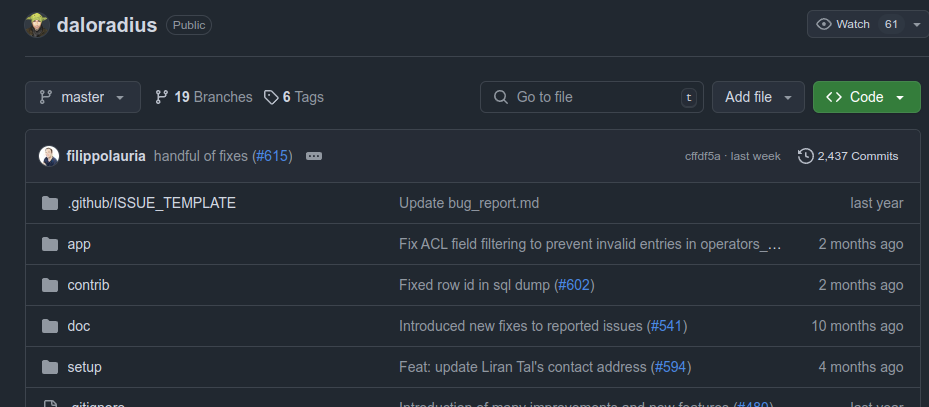The image size is (929, 407).
Task: Click the 'last week' commit time text
Action: [755, 156]
